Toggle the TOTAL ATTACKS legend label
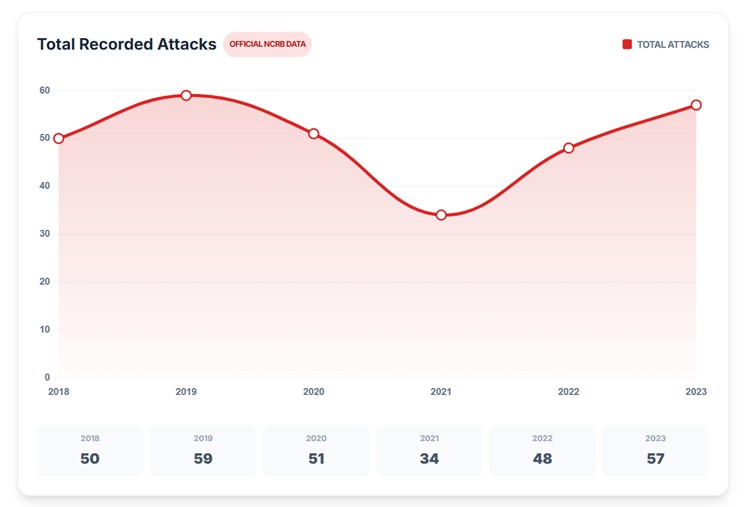 [673, 45]
